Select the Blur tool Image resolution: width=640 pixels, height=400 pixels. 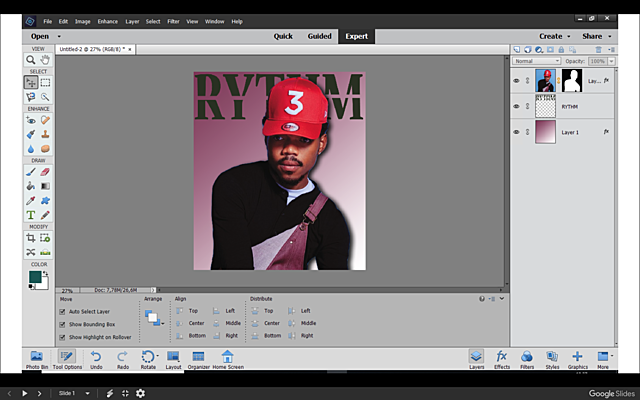pyautogui.click(x=31, y=149)
